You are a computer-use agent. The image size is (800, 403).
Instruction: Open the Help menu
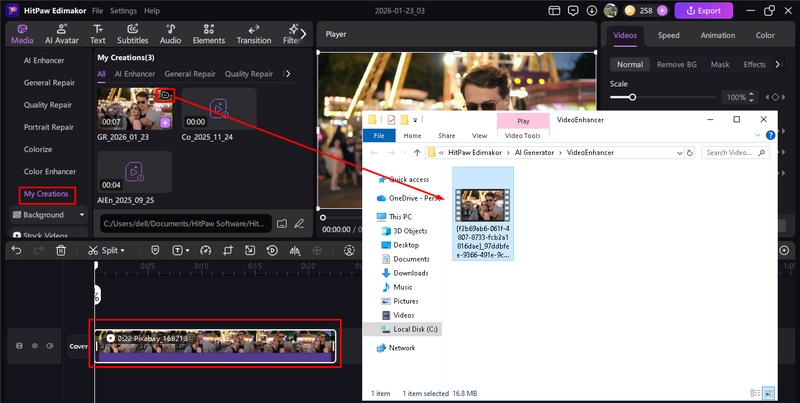tap(152, 11)
